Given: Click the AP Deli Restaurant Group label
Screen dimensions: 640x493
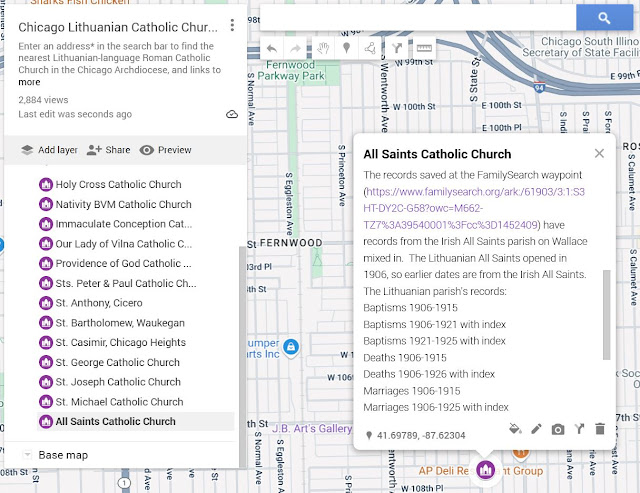Looking at the screenshot, I should pyautogui.click(x=481, y=471).
